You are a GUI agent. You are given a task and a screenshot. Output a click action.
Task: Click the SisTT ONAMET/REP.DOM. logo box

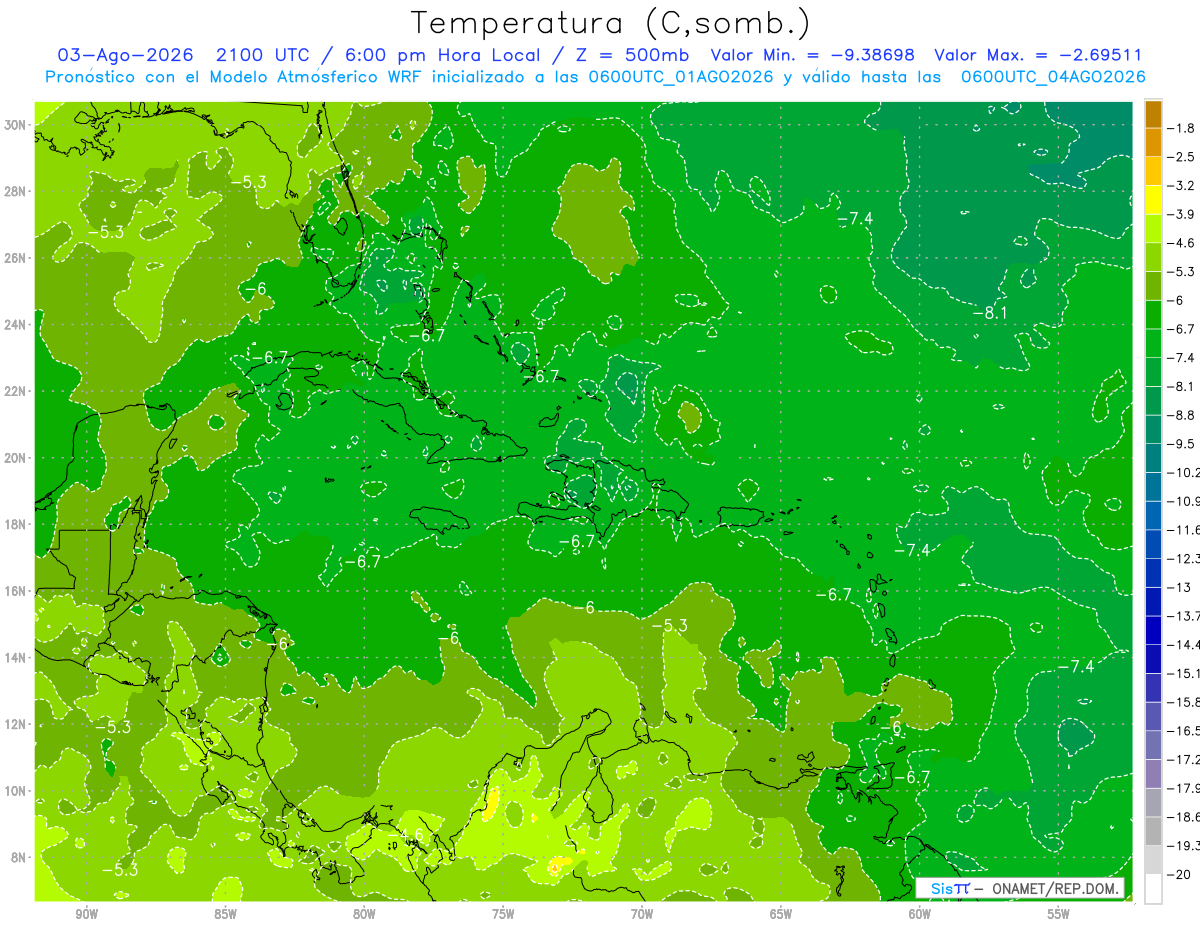[1020, 888]
